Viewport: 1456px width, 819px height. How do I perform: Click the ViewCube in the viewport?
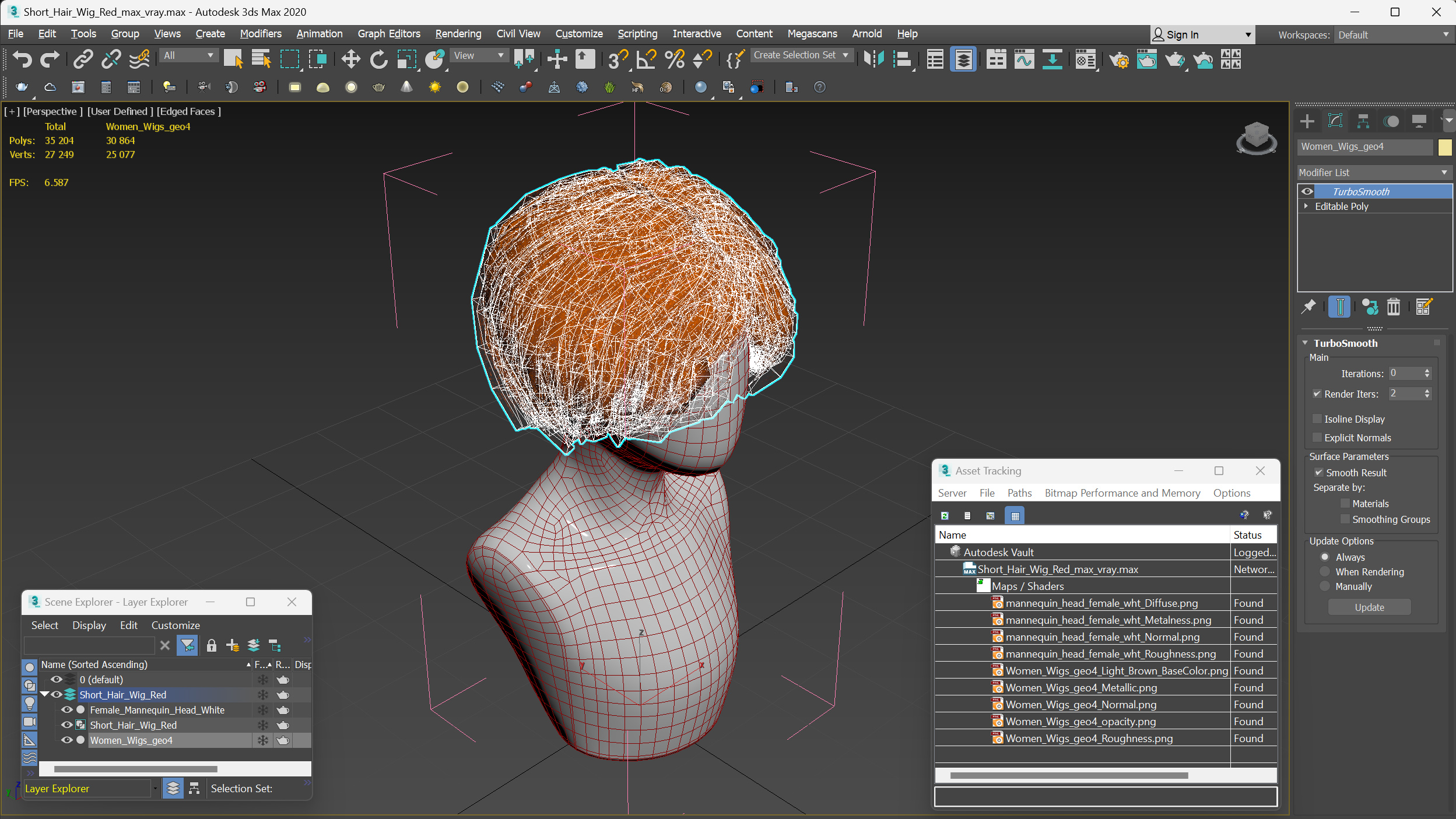coord(1256,138)
